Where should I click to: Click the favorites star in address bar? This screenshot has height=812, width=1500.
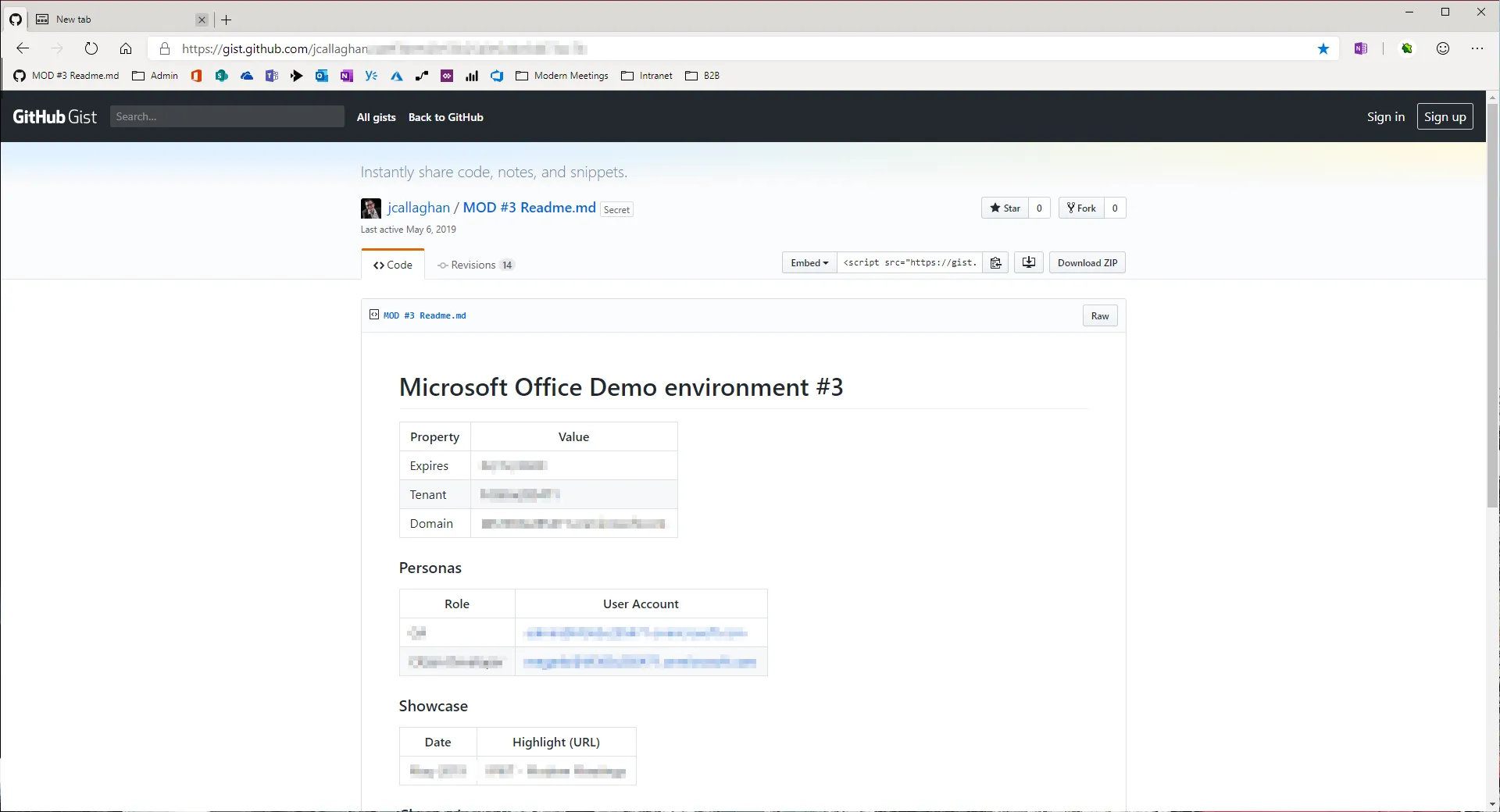coord(1323,48)
